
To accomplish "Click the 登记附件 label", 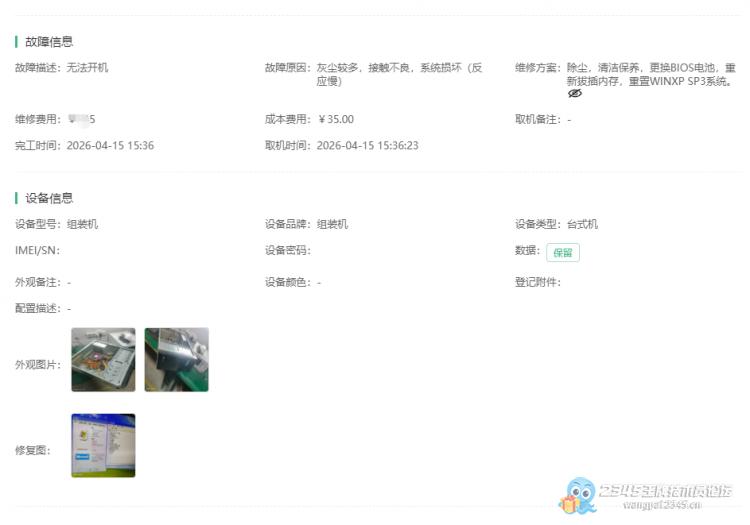I will point(537,283).
